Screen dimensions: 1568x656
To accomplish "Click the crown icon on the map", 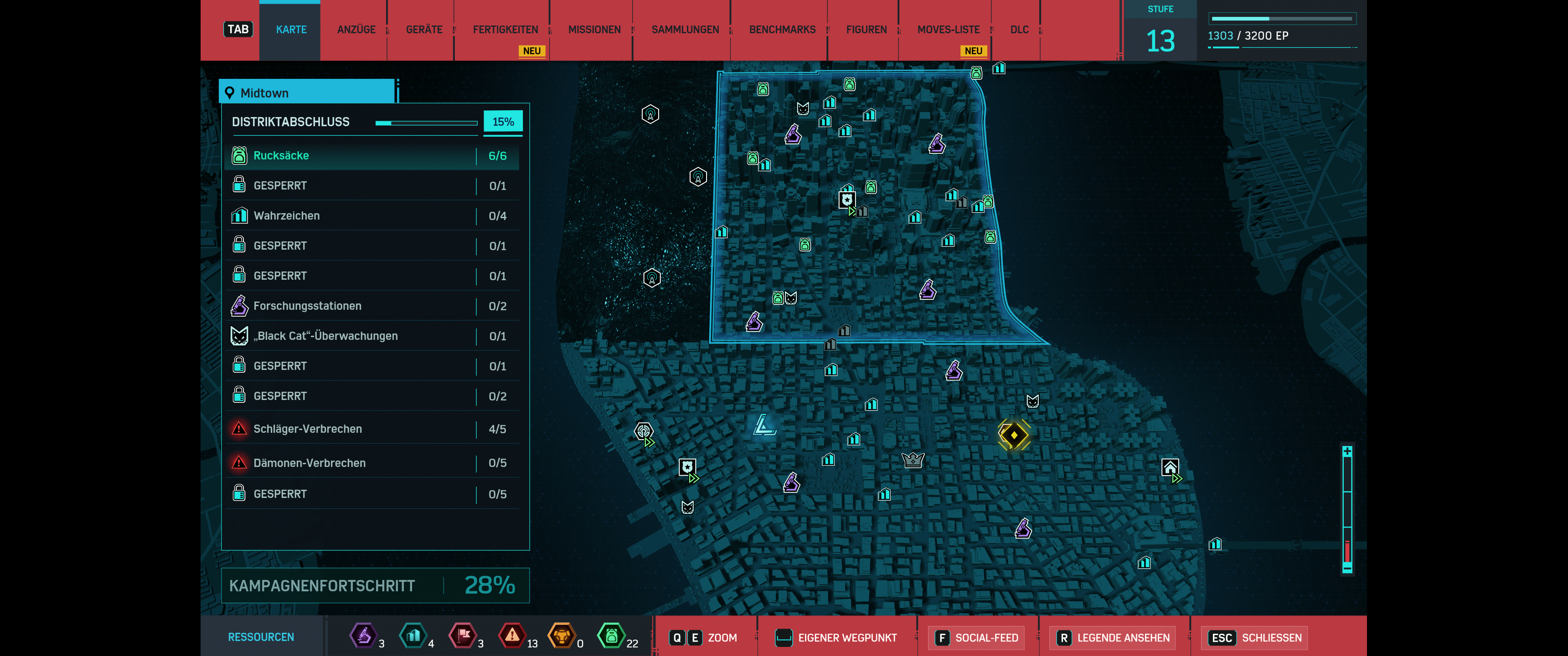I will [913, 460].
